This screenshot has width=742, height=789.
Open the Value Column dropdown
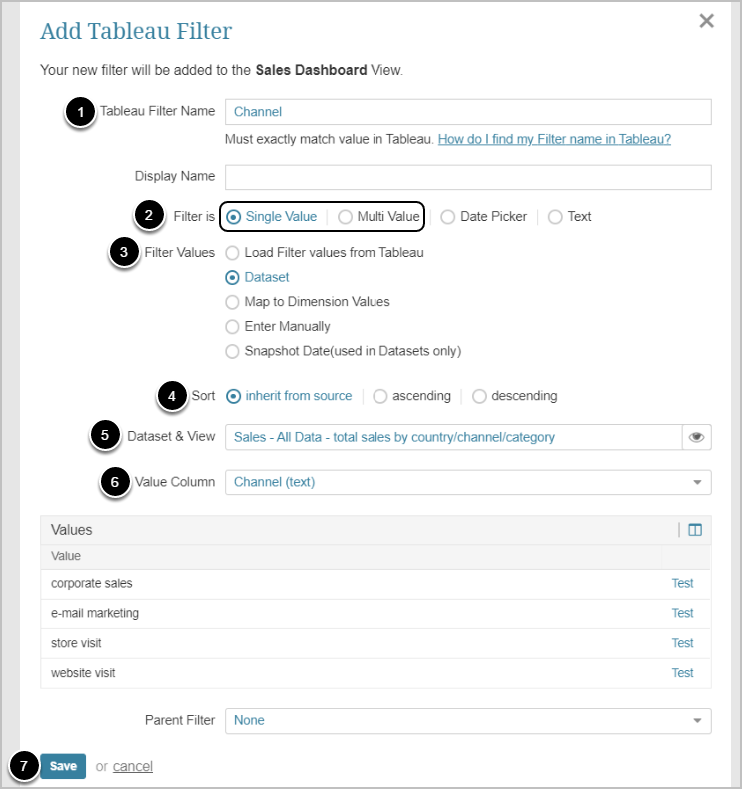tap(467, 482)
